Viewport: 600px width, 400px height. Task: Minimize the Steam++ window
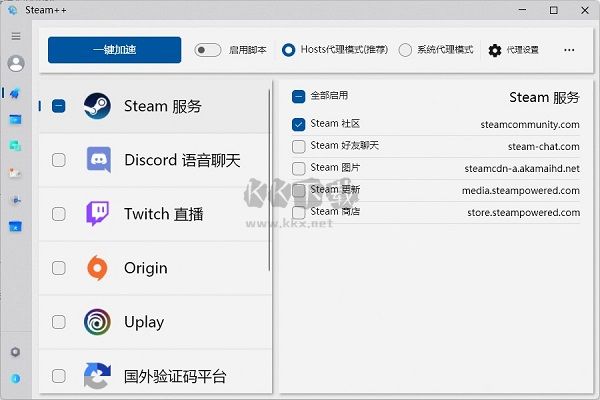point(522,10)
